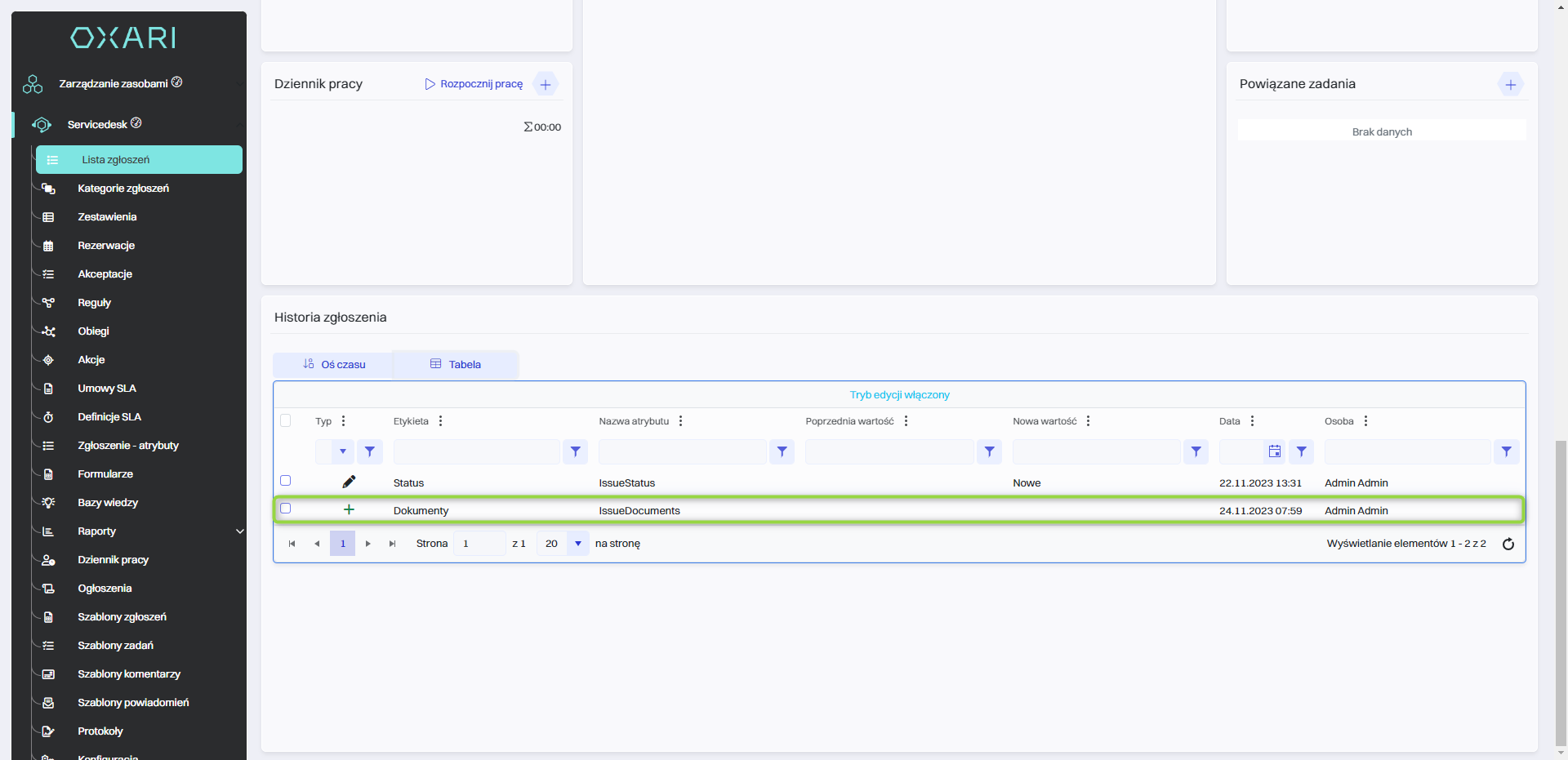Click the filter icon for Etykieta column
The image size is (1568, 760).
[x=575, y=451]
